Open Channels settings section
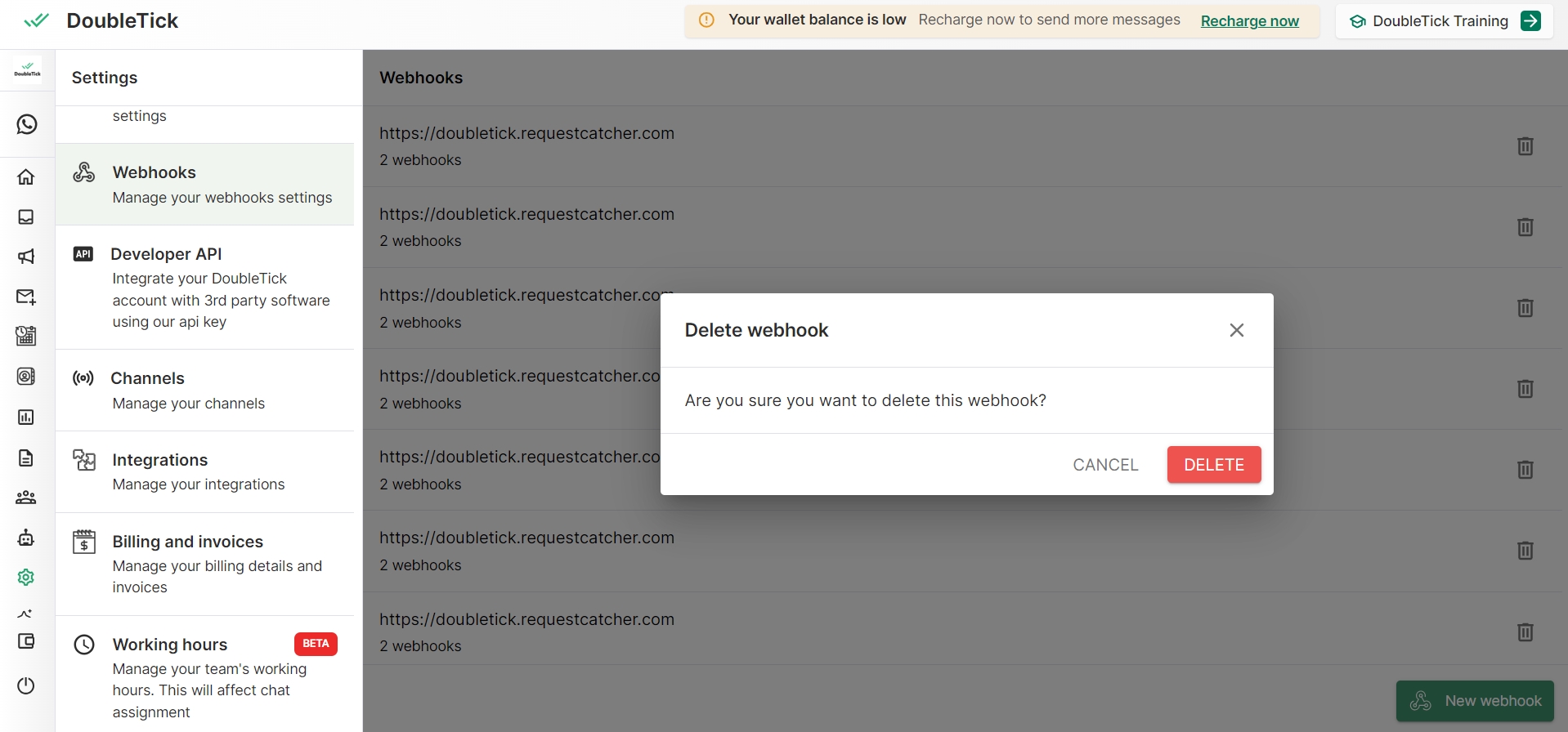1568x732 pixels. pyautogui.click(x=204, y=390)
